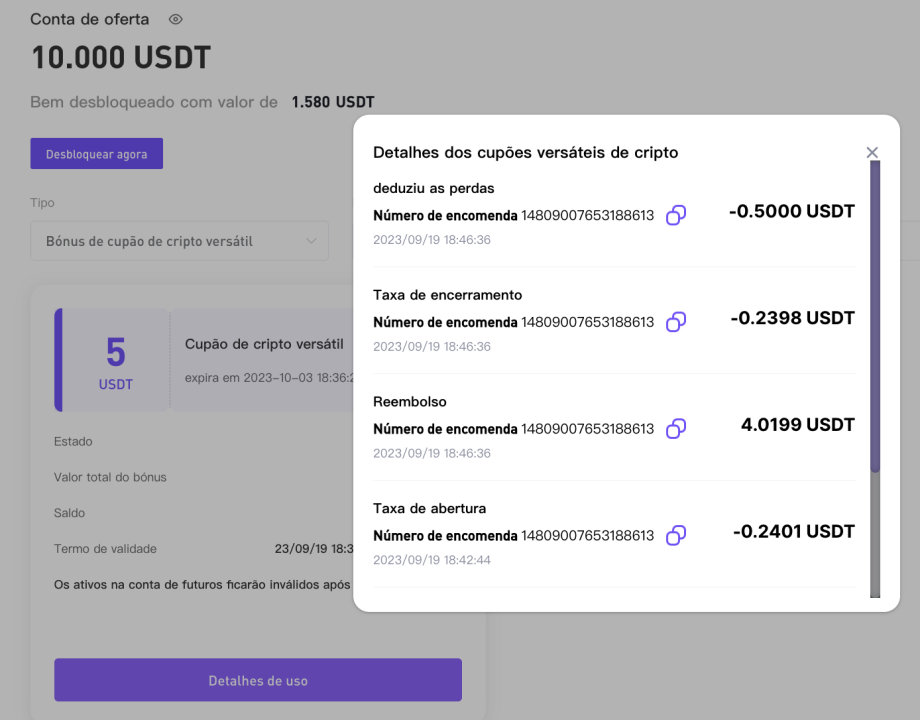The height and width of the screenshot is (720, 920).
Task: Click the 'Desbloquear agora' button
Action: [97, 154]
